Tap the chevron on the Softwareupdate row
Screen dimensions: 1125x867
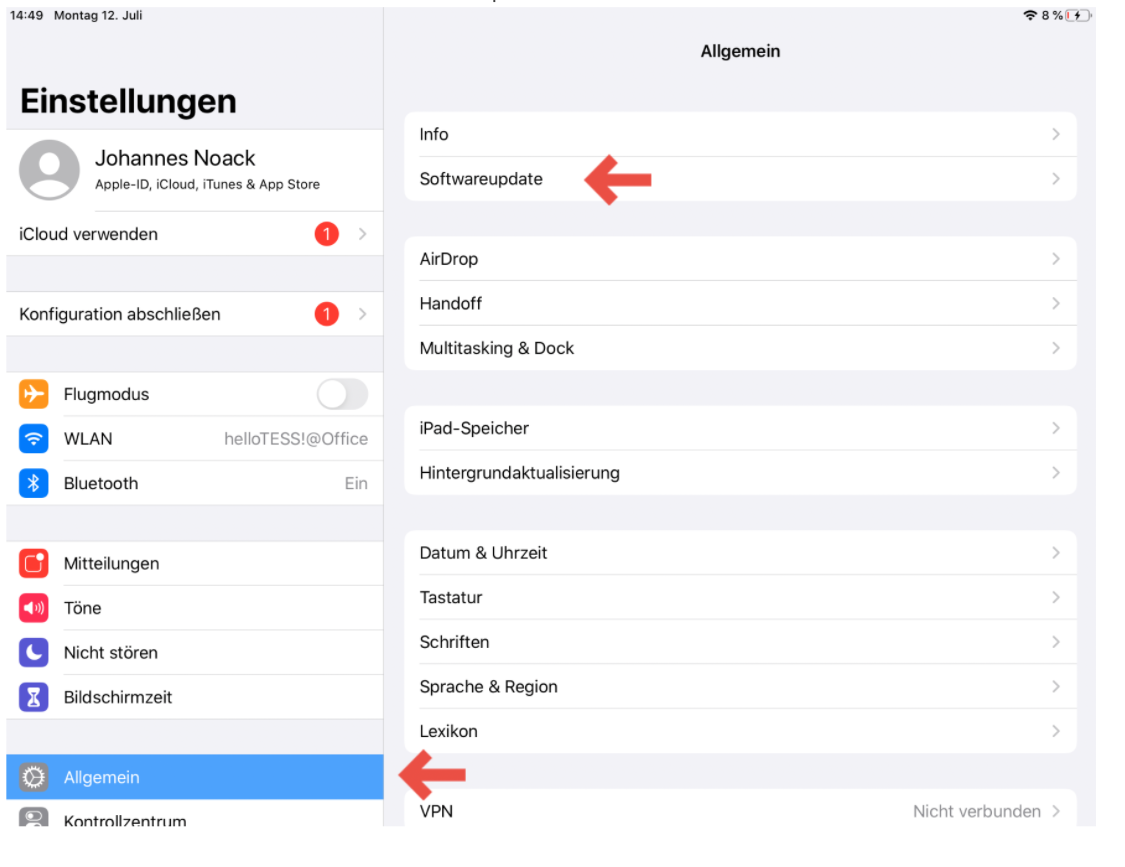click(x=1056, y=179)
